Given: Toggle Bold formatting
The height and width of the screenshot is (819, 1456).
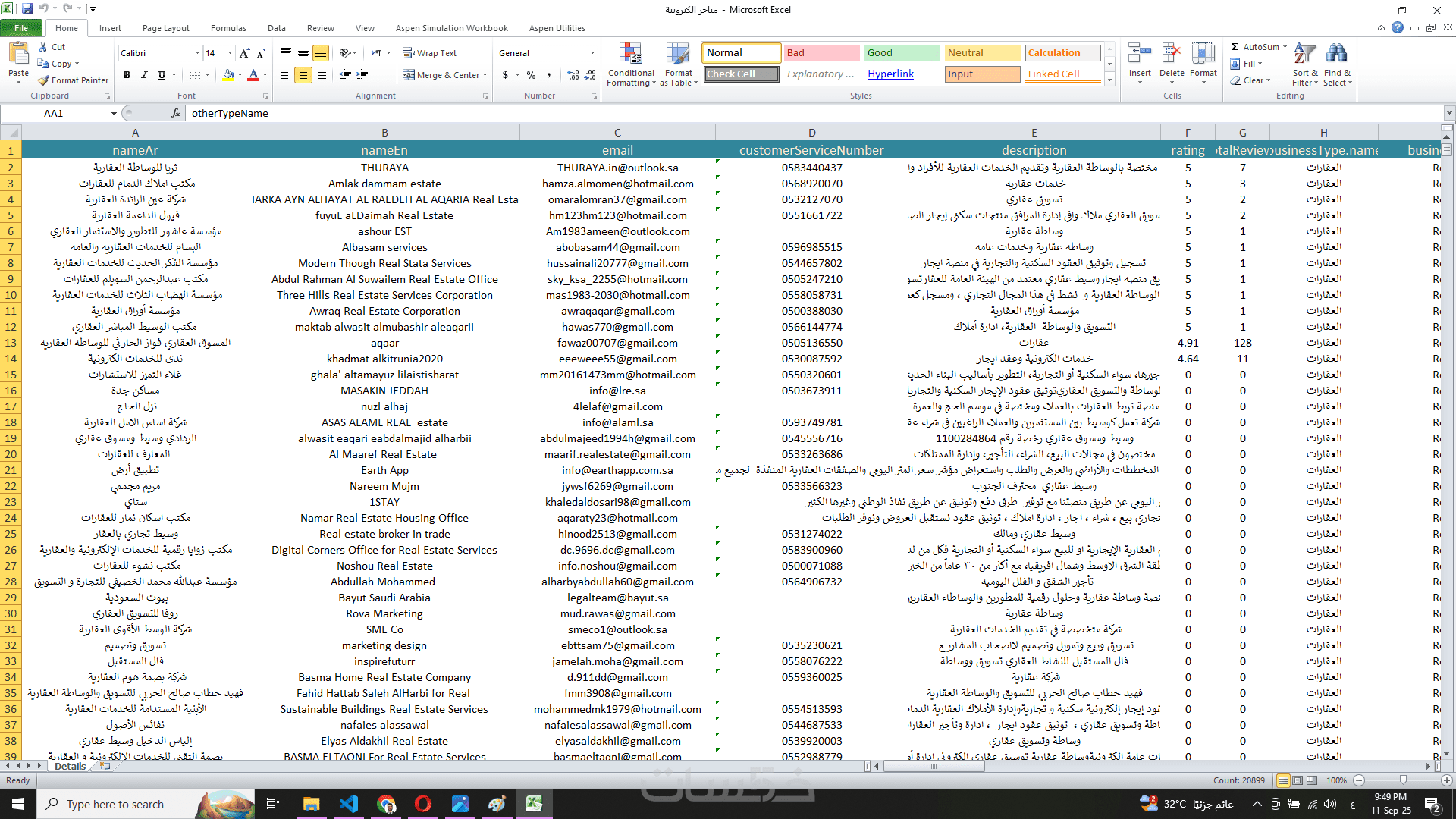Looking at the screenshot, I should click(x=127, y=75).
